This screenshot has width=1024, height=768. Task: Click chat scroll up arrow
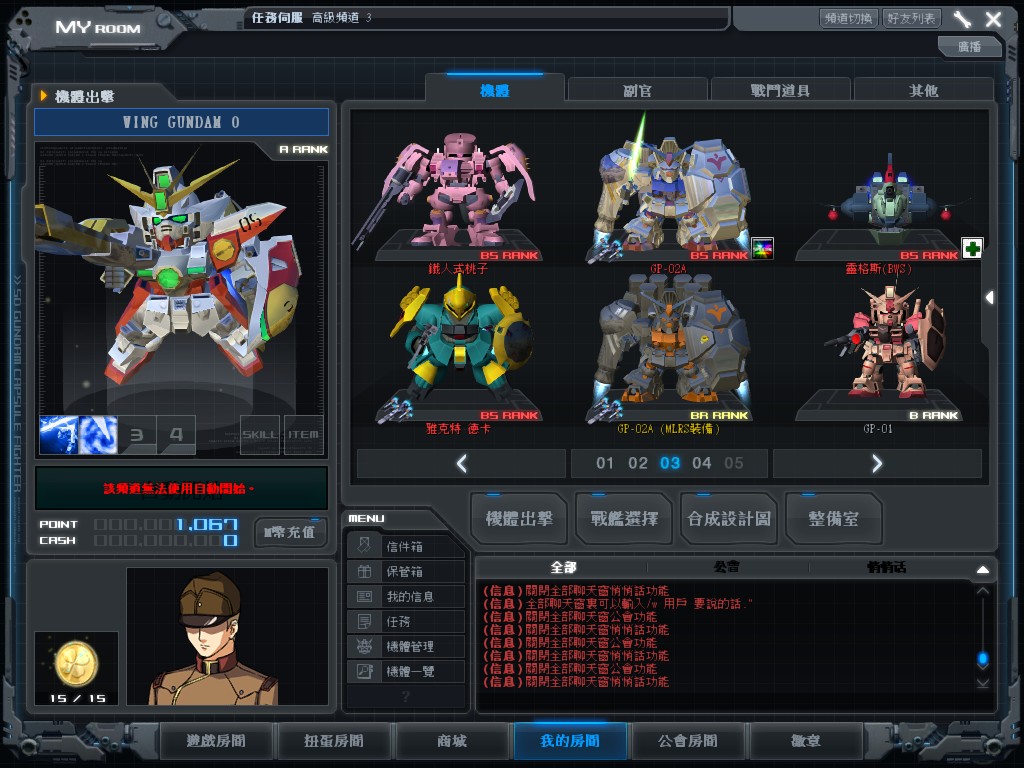983,591
